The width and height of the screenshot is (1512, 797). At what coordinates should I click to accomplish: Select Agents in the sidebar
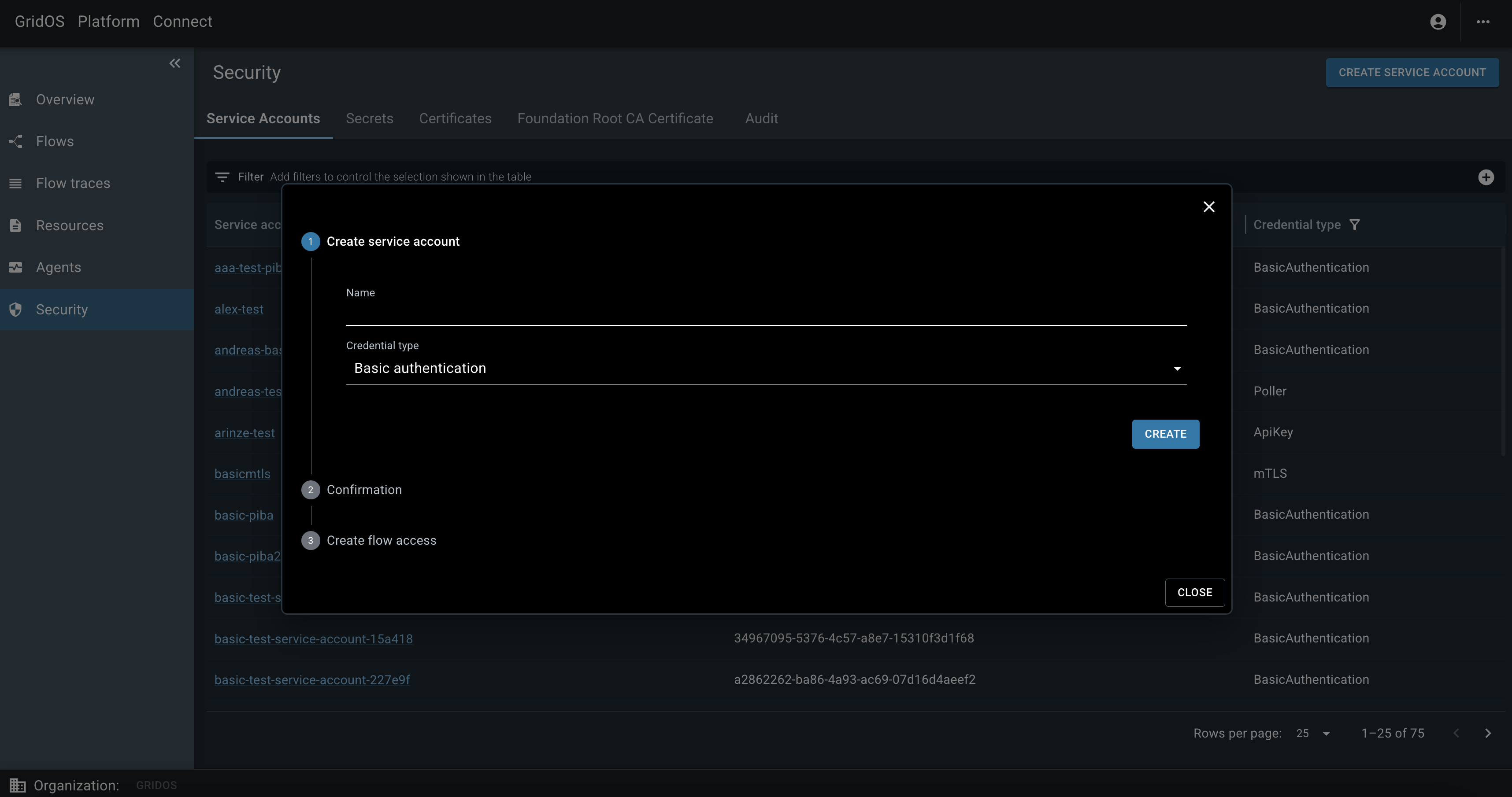(x=97, y=267)
